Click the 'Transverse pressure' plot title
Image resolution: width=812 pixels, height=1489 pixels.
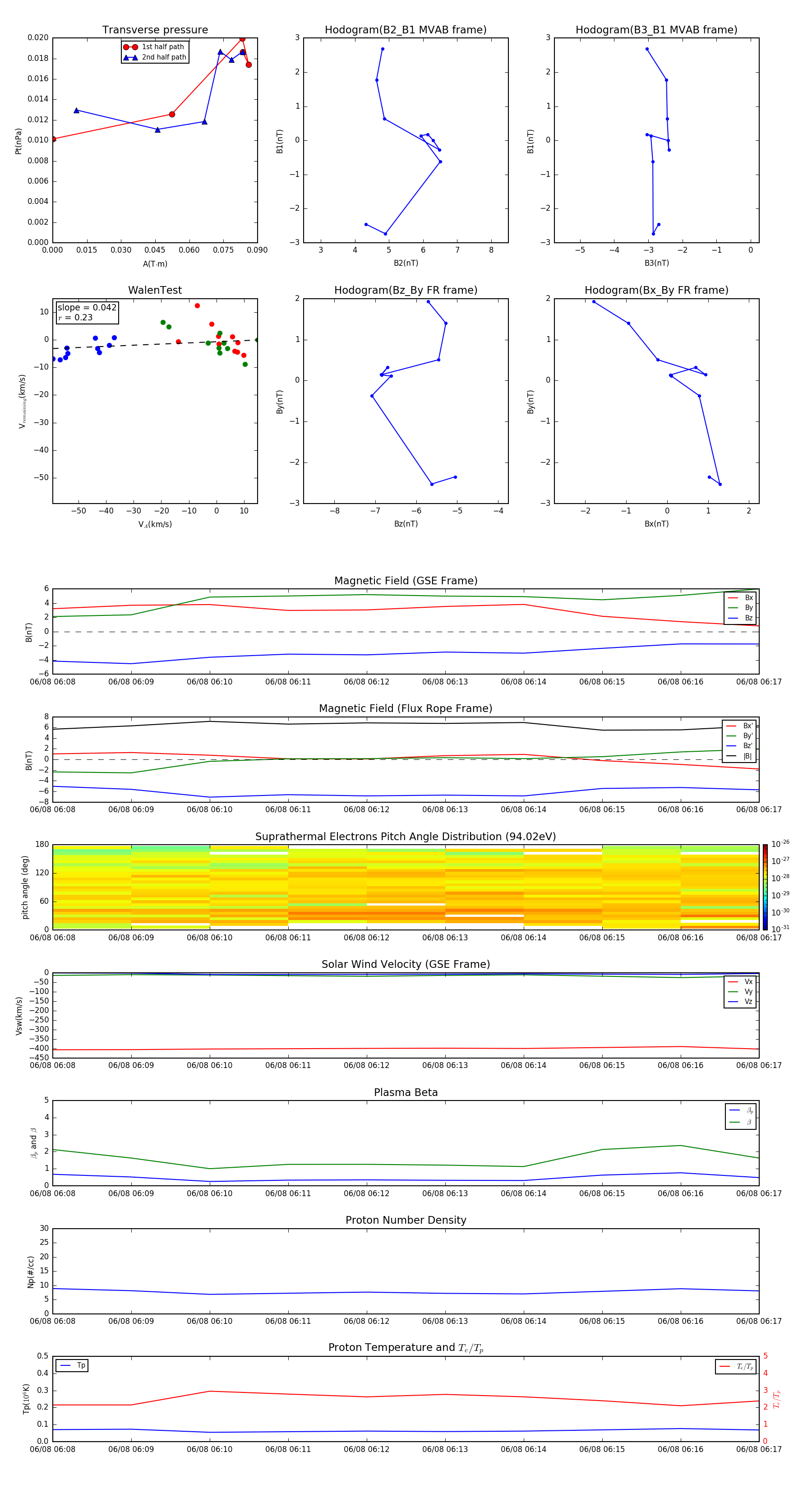[155, 30]
